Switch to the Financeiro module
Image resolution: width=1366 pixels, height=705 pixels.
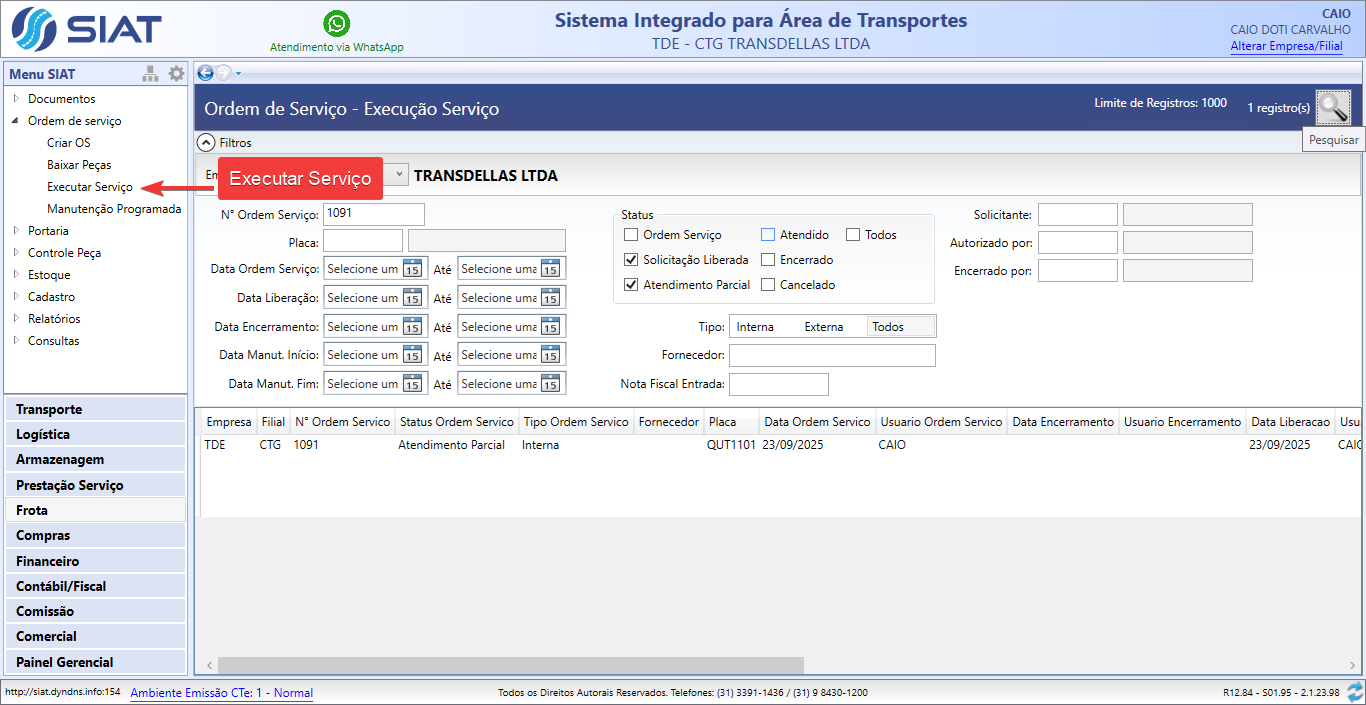47,561
